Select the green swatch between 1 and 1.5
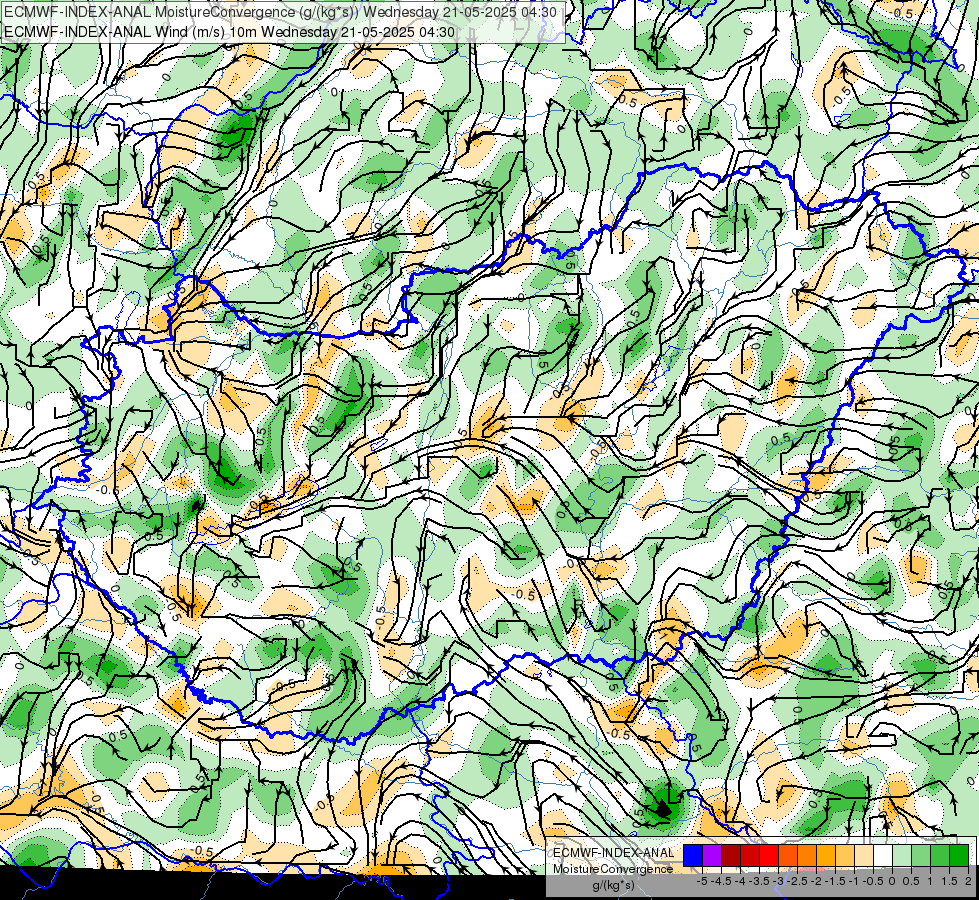 (x=940, y=856)
